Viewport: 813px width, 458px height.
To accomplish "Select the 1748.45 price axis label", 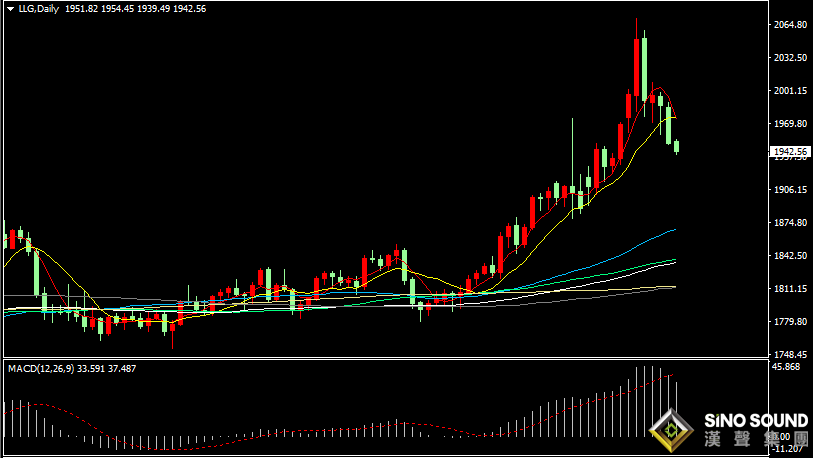I will pyautogui.click(x=790, y=355).
